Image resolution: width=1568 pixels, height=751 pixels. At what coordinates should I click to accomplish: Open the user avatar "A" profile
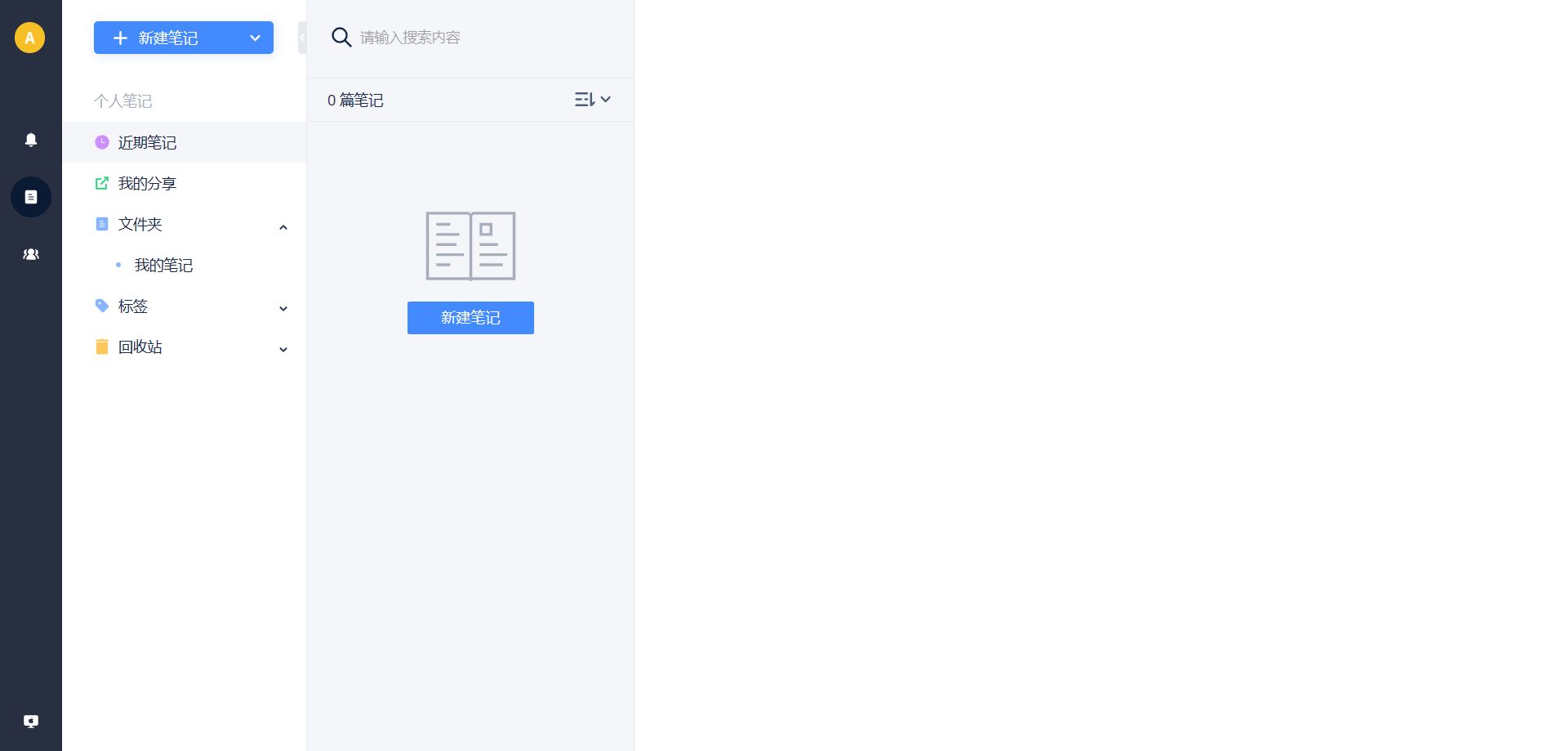point(30,38)
